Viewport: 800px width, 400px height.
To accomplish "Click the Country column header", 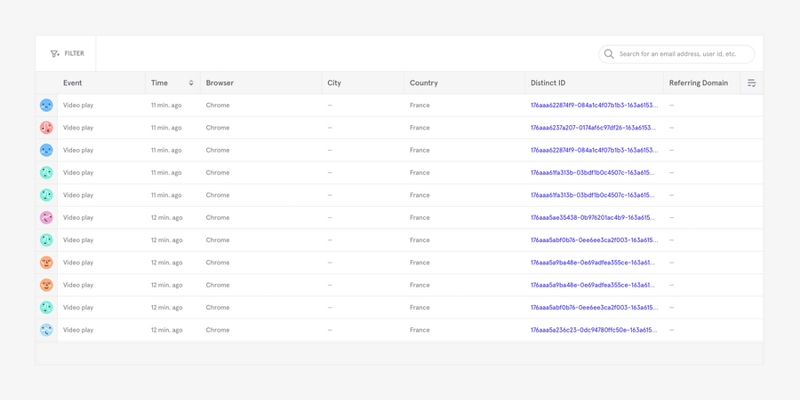I will coord(423,83).
